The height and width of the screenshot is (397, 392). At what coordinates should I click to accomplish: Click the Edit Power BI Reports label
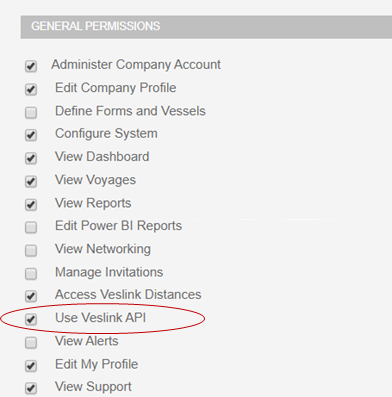tap(118, 226)
